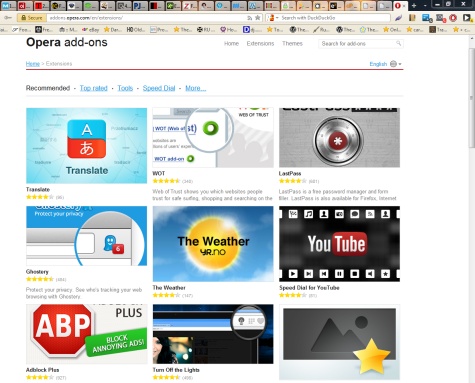Viewport: 475px width, 383px height.
Task: Open a new tab with the plus button
Action: click(x=414, y=5)
